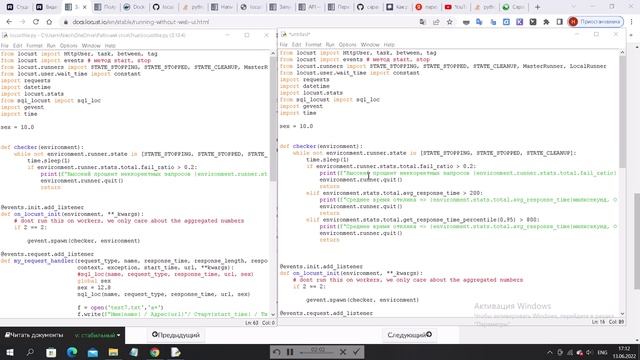Open Format menu in the left IDLE window

pyautogui.click(x=34, y=46)
